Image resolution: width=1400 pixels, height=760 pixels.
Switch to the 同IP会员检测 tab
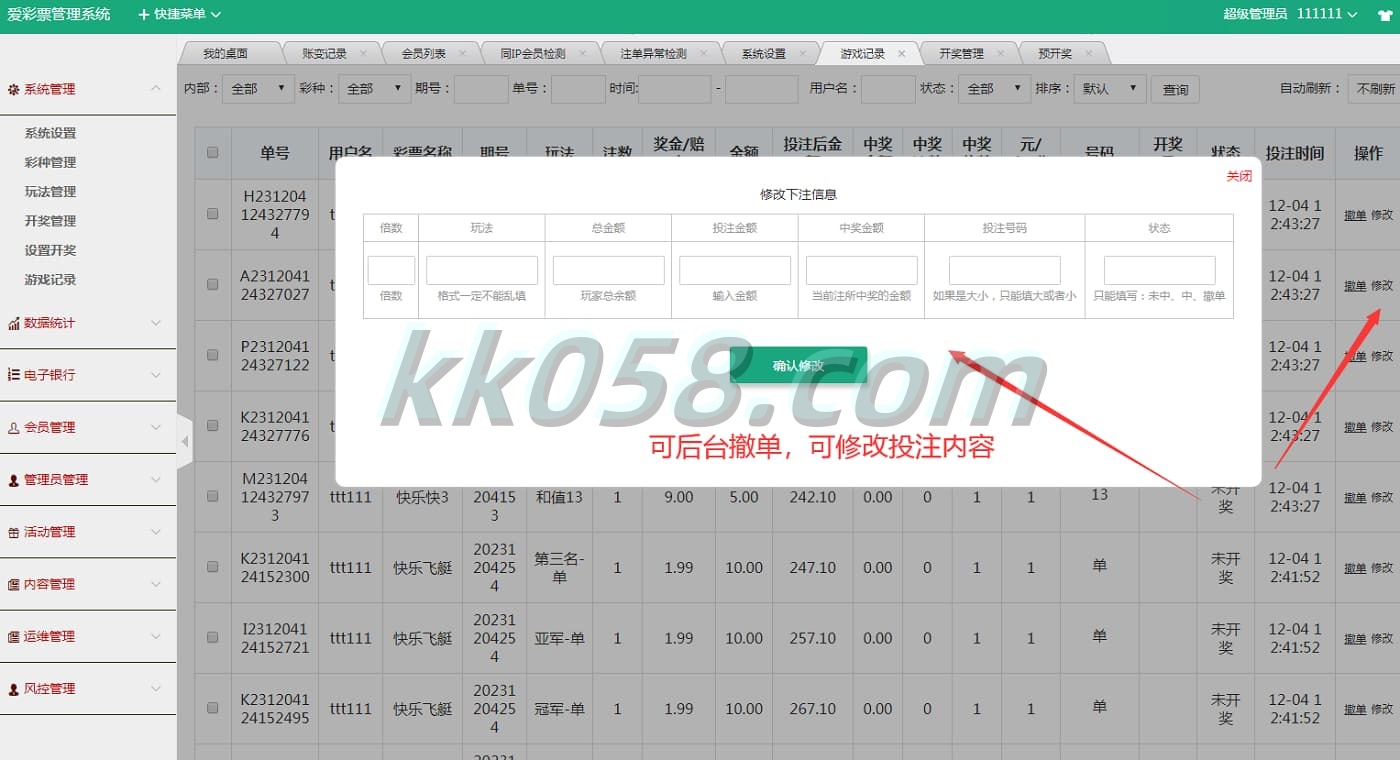click(532, 54)
